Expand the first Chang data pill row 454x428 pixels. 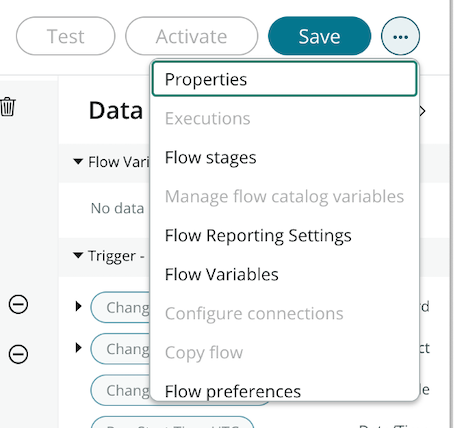coord(79,306)
